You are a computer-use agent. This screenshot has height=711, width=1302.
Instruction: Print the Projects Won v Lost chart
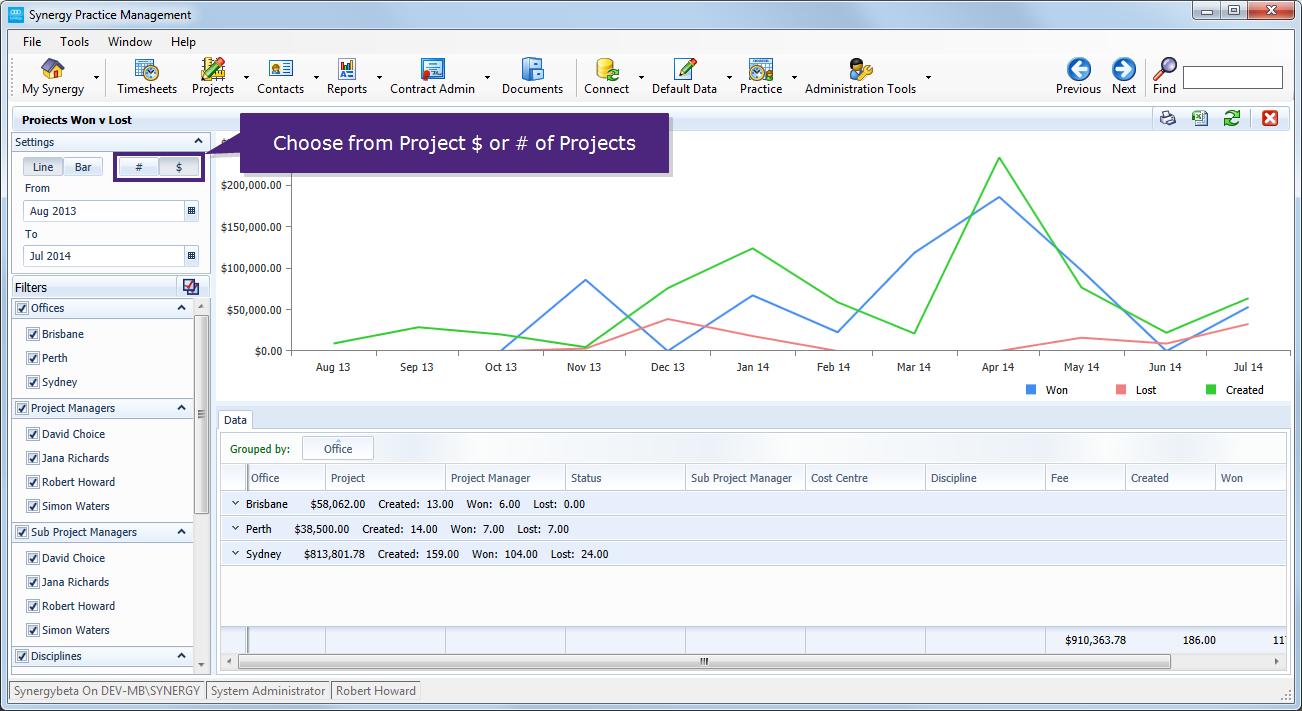point(1168,118)
